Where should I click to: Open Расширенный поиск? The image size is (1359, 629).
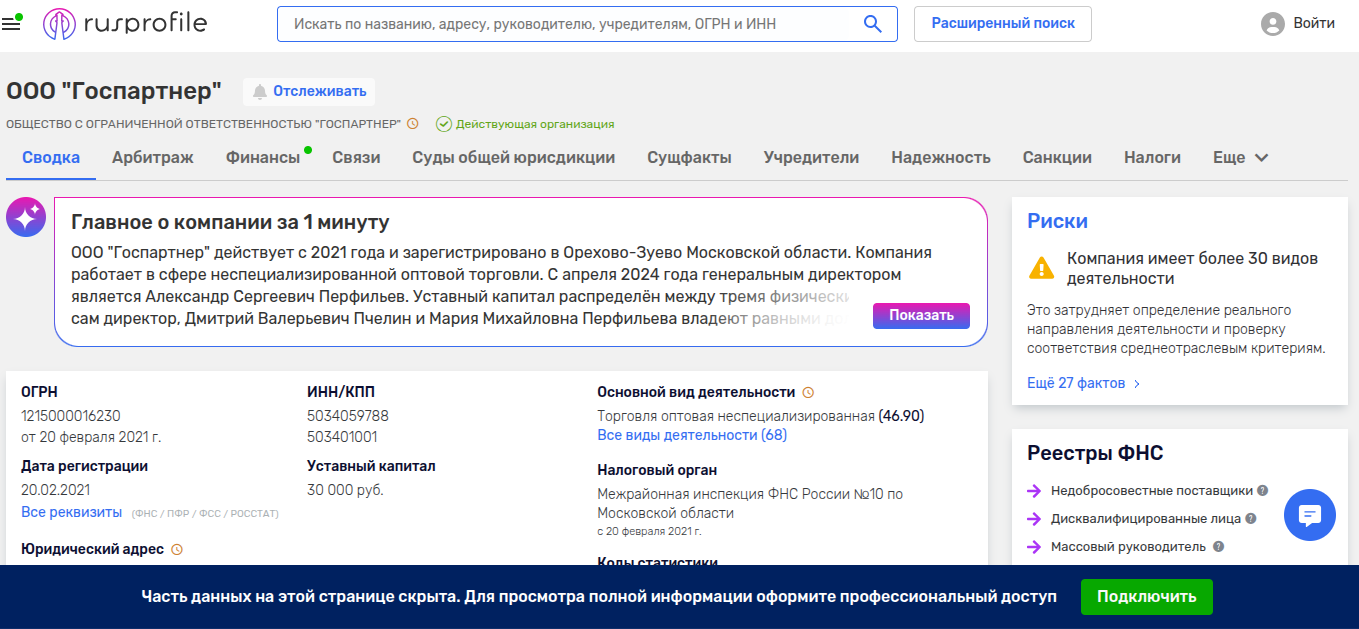(1001, 24)
